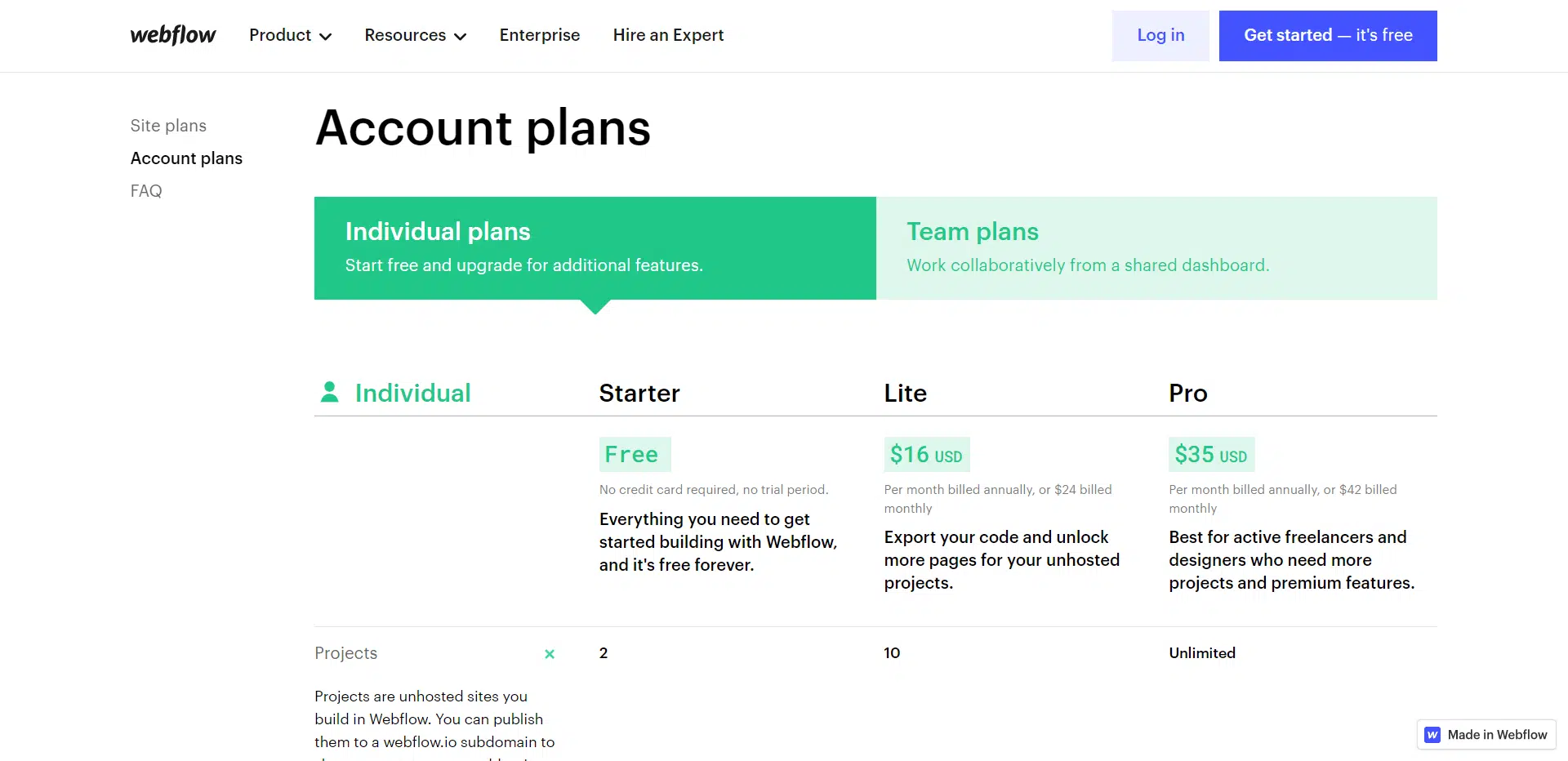Switch to the Team plans tab
This screenshot has width=1568, height=761.
[x=1156, y=248]
